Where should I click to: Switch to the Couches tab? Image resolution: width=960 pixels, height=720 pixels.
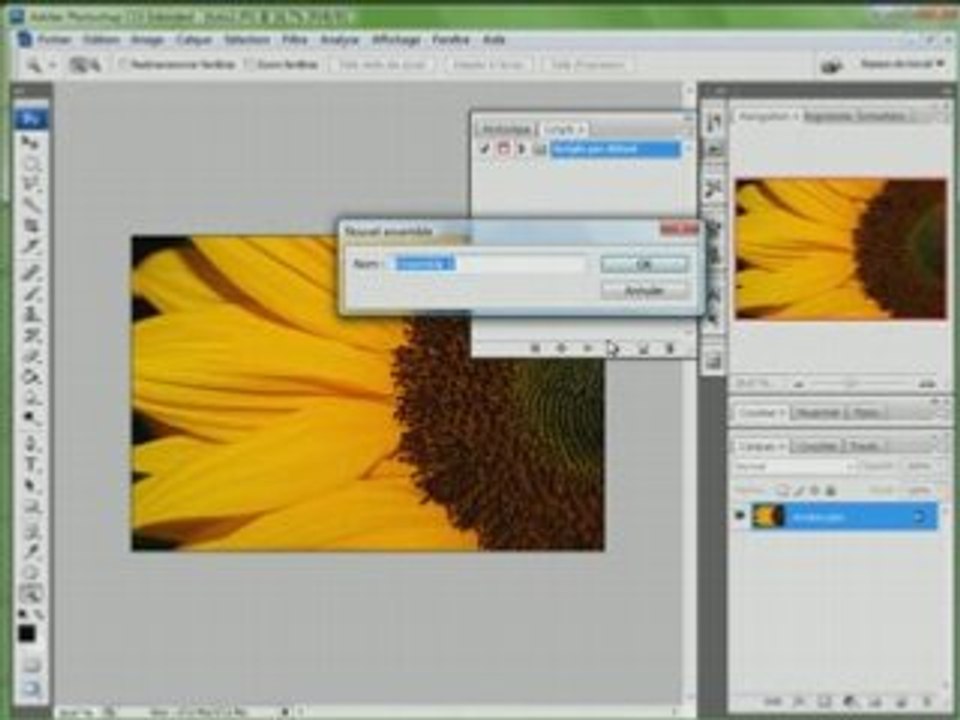(x=817, y=446)
